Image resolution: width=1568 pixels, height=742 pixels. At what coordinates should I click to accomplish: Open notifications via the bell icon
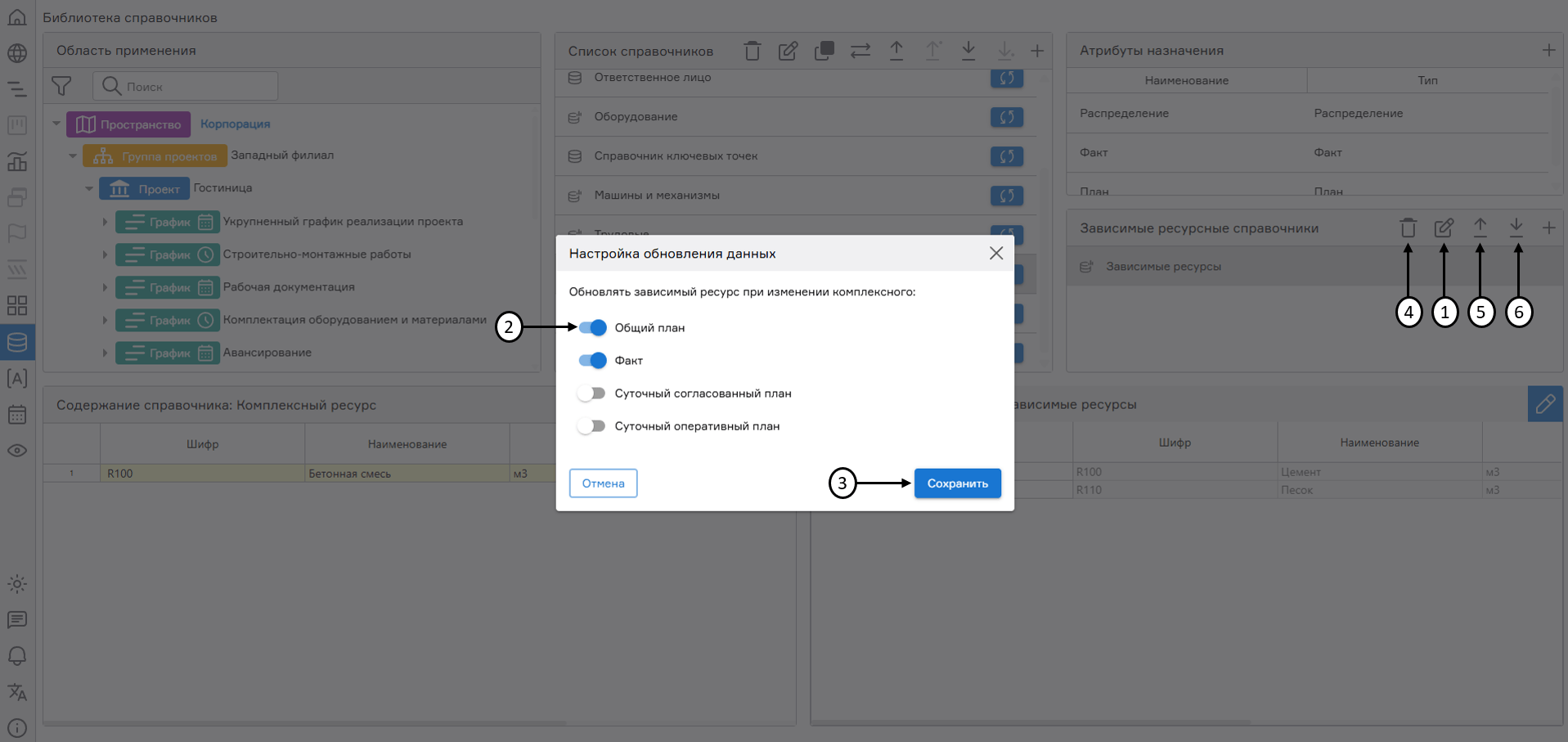point(17,656)
